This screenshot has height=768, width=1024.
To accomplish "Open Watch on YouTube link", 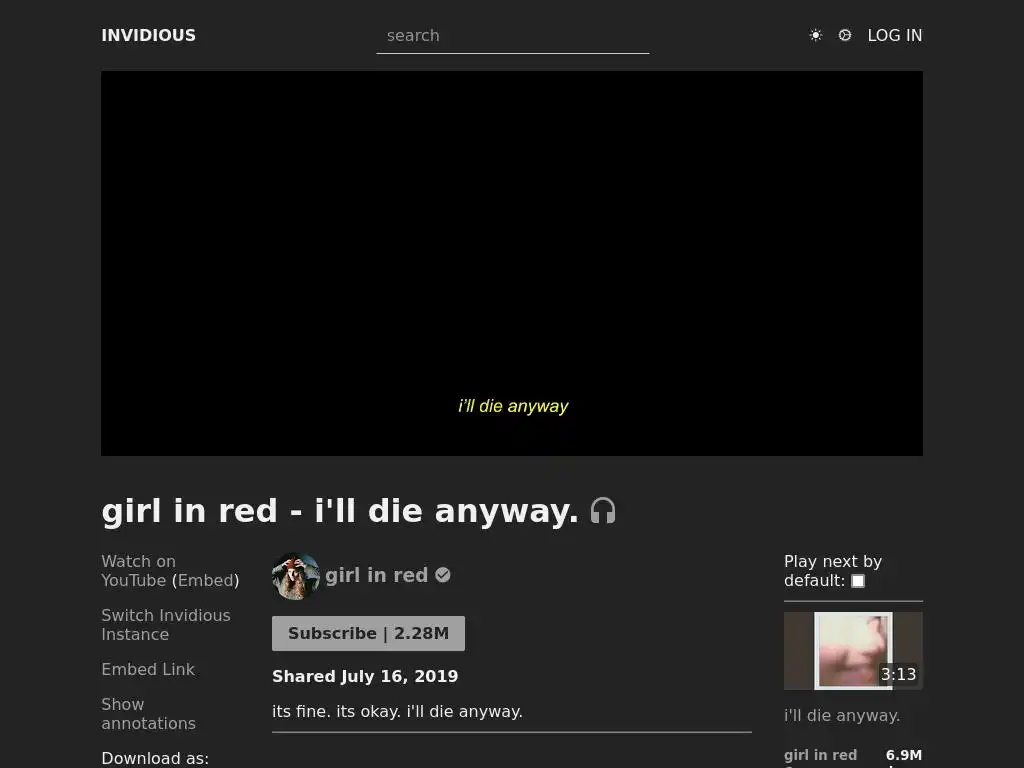I will [138, 571].
